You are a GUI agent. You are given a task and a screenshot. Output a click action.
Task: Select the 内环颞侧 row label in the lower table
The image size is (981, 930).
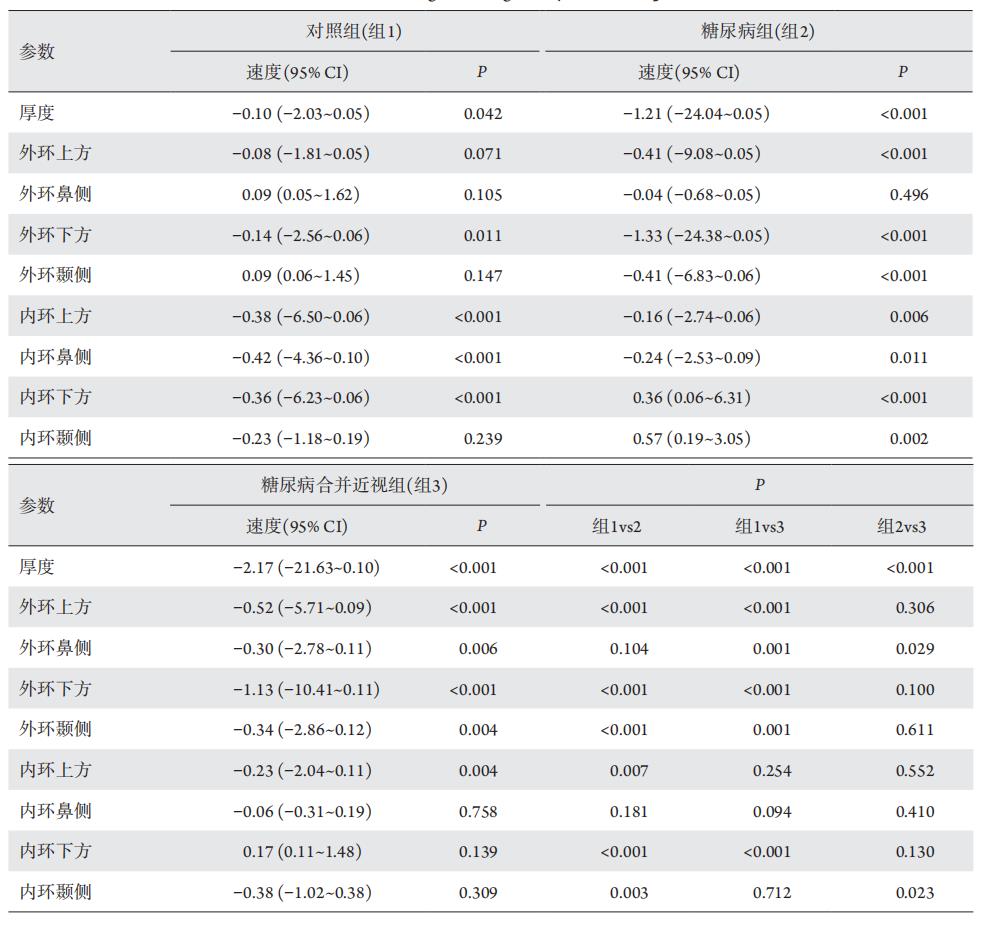(x=55, y=892)
